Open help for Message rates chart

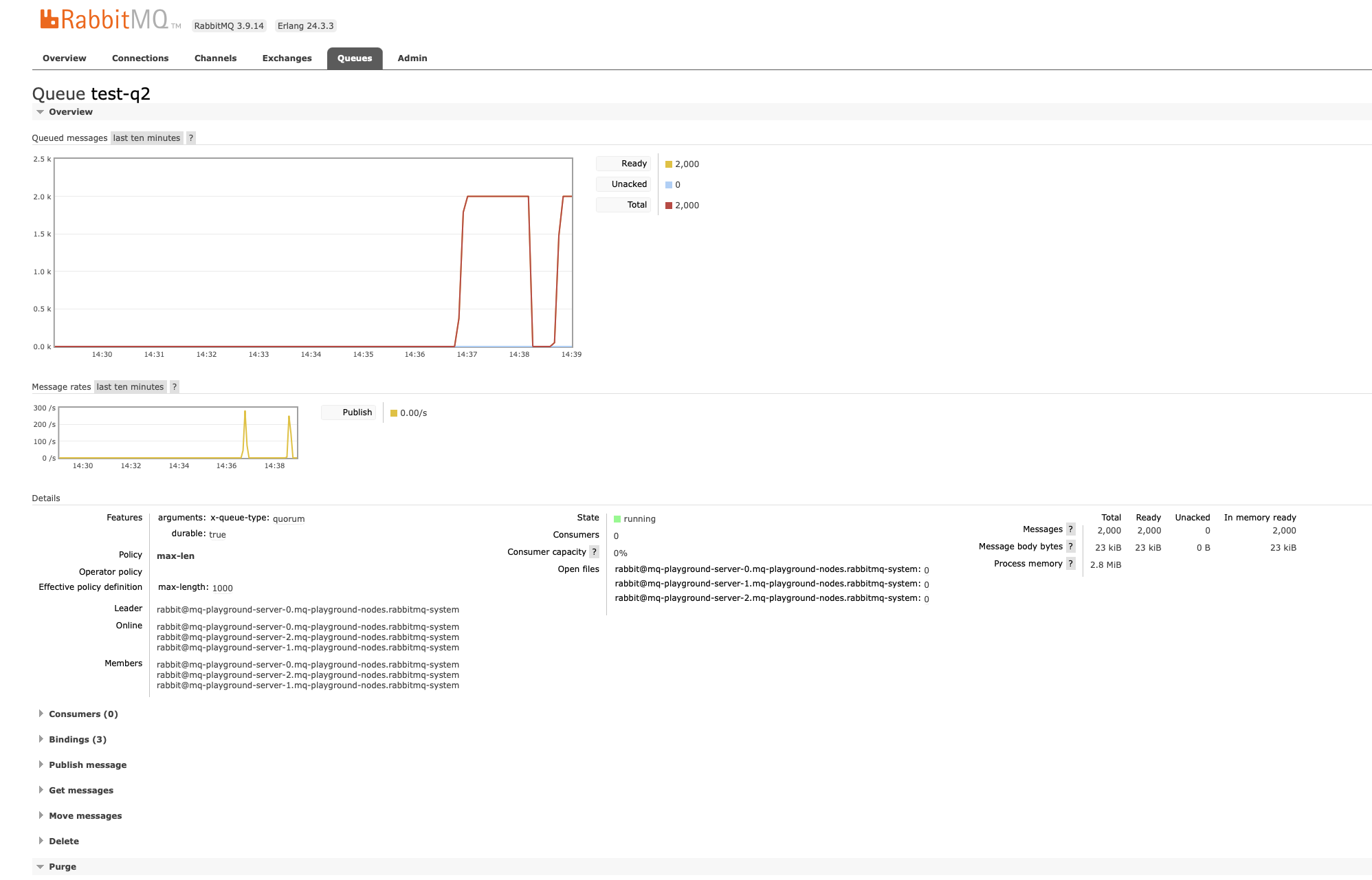click(x=175, y=387)
